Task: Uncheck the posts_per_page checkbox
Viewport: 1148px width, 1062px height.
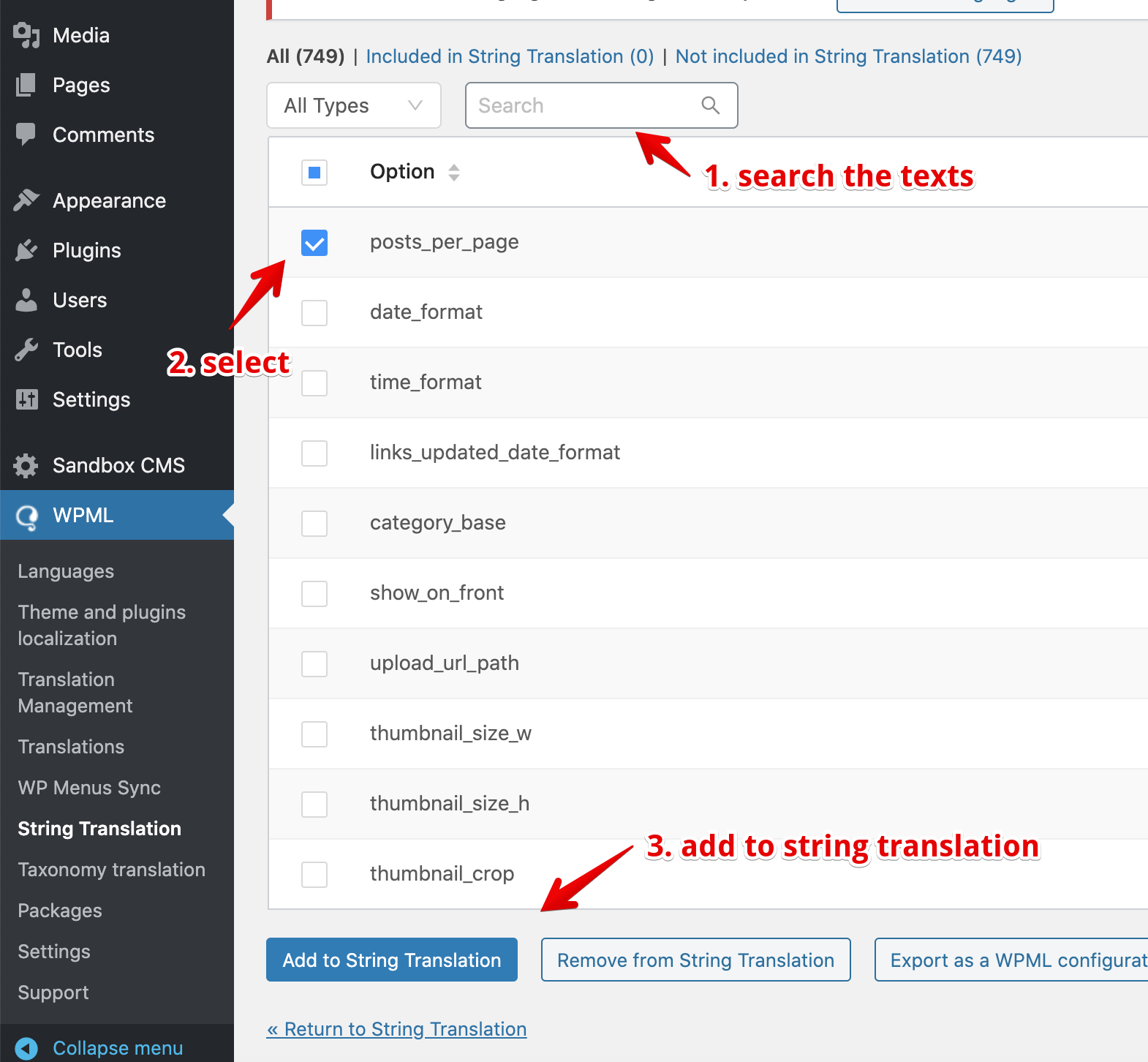Action: [x=314, y=243]
